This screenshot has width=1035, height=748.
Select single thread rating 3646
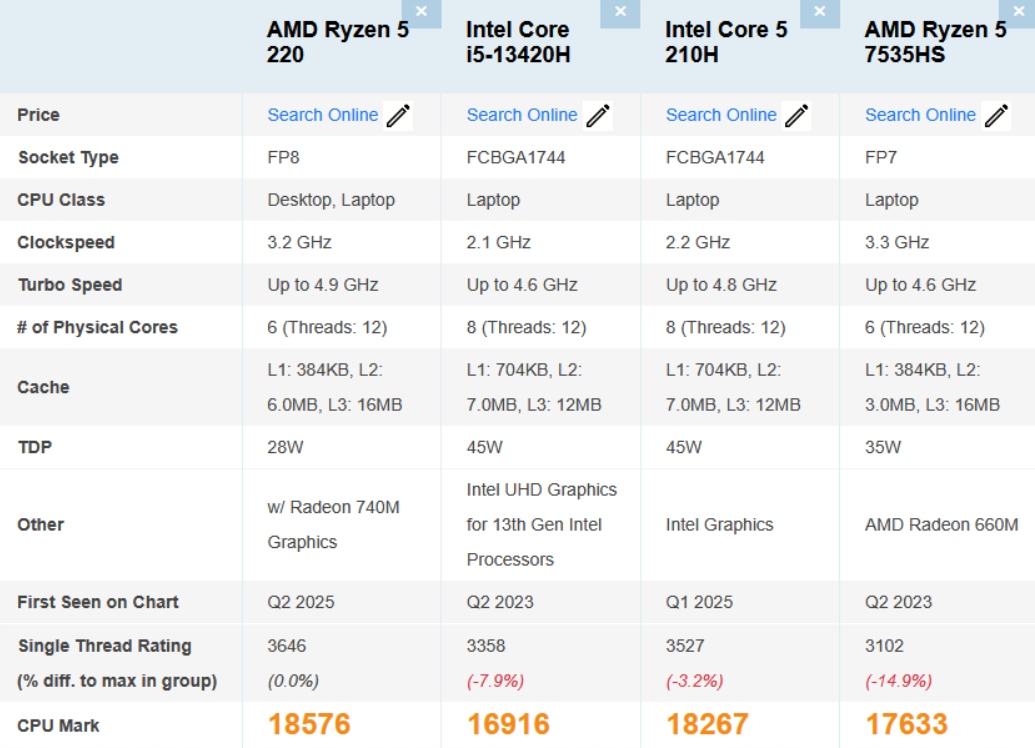286,646
